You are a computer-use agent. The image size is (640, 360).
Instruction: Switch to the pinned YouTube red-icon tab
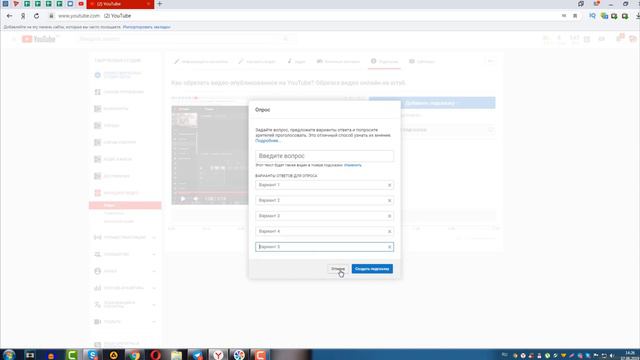[81, 4]
